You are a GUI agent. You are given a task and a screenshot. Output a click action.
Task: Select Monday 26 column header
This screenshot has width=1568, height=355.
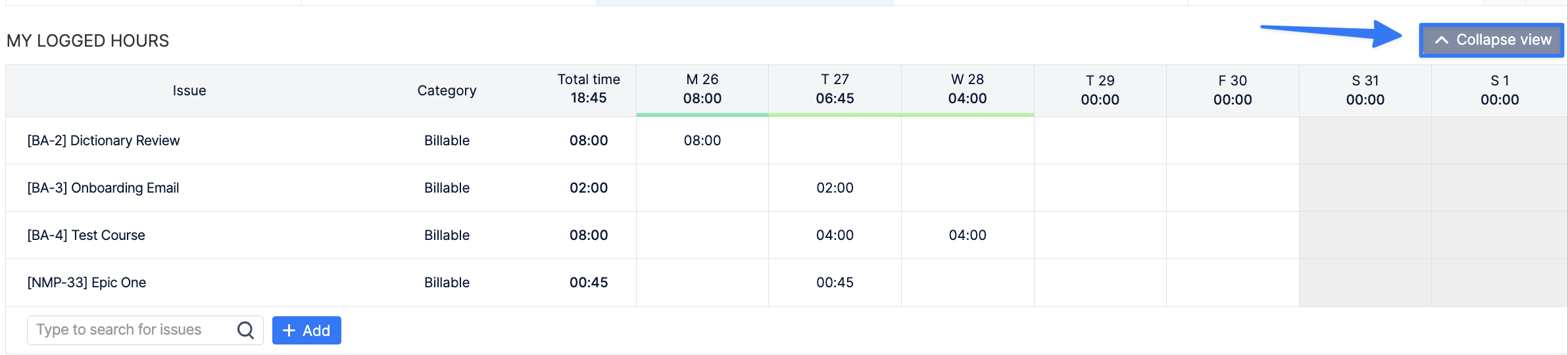pyautogui.click(x=702, y=89)
